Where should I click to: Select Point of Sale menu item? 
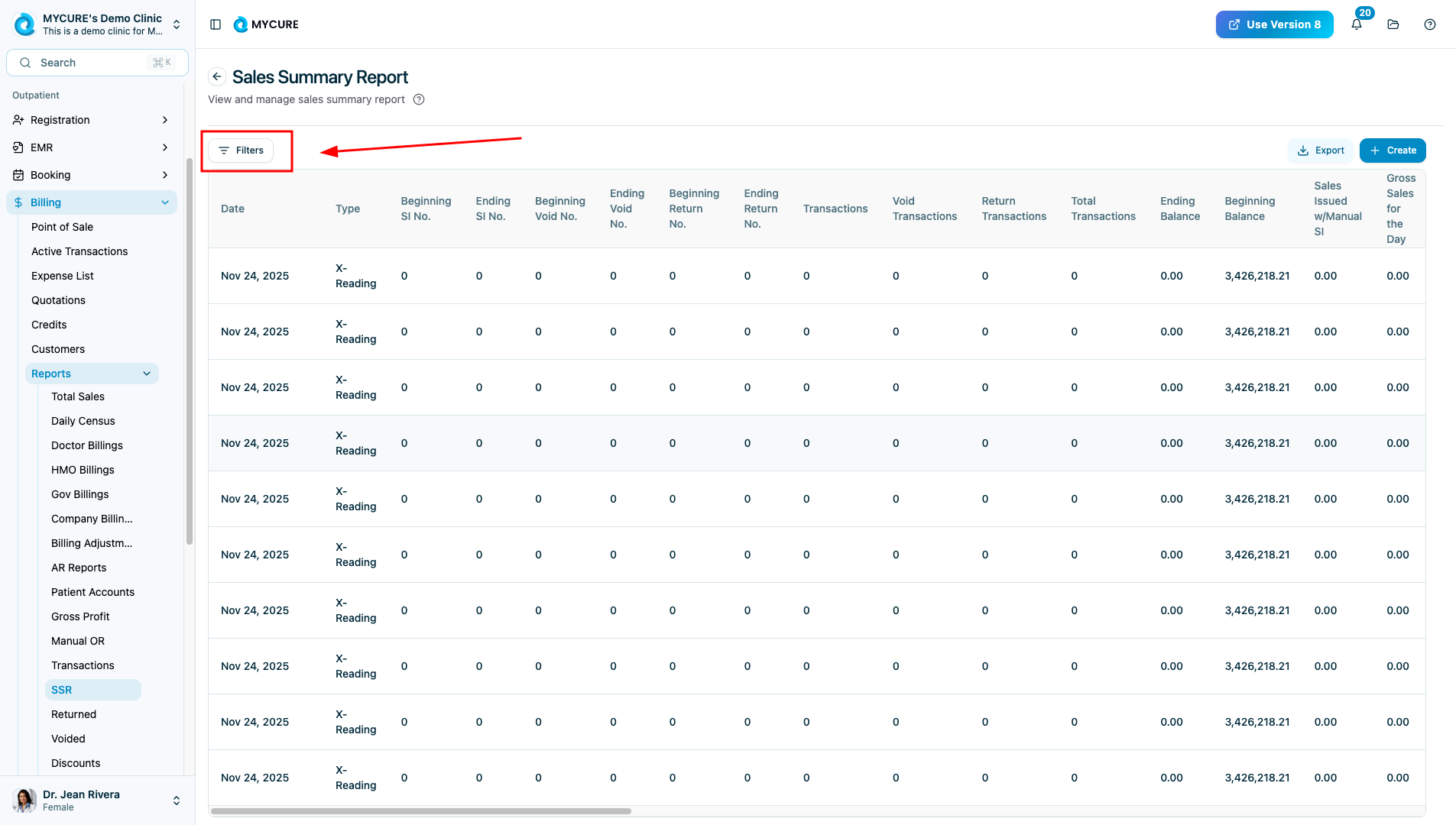(x=62, y=227)
